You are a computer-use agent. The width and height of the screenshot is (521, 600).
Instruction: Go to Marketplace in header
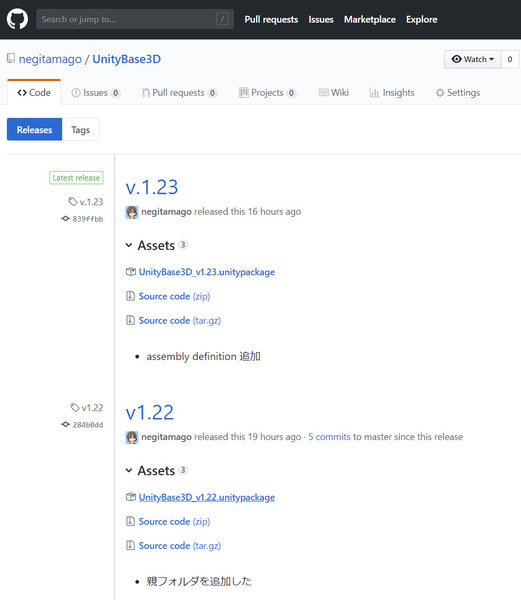[x=370, y=20]
